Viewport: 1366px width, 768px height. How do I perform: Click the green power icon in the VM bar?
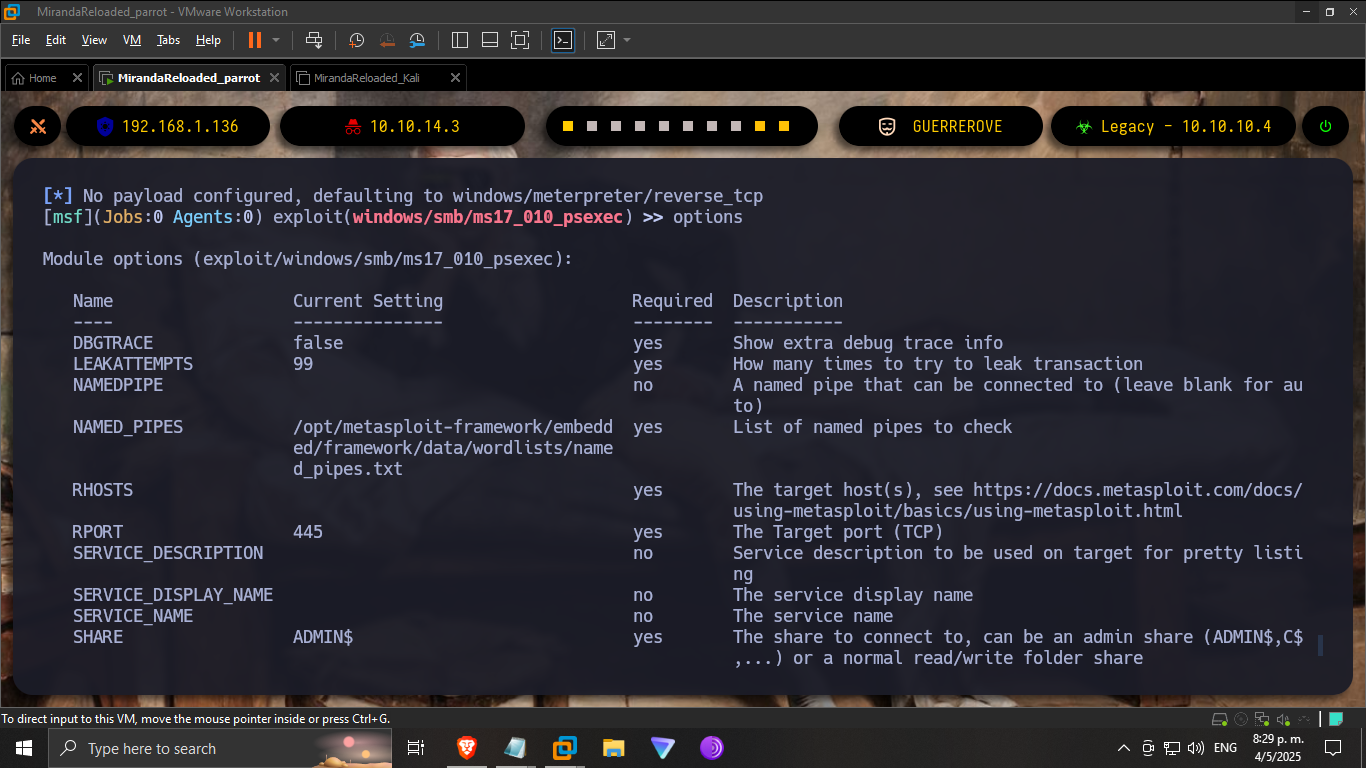pos(1325,126)
